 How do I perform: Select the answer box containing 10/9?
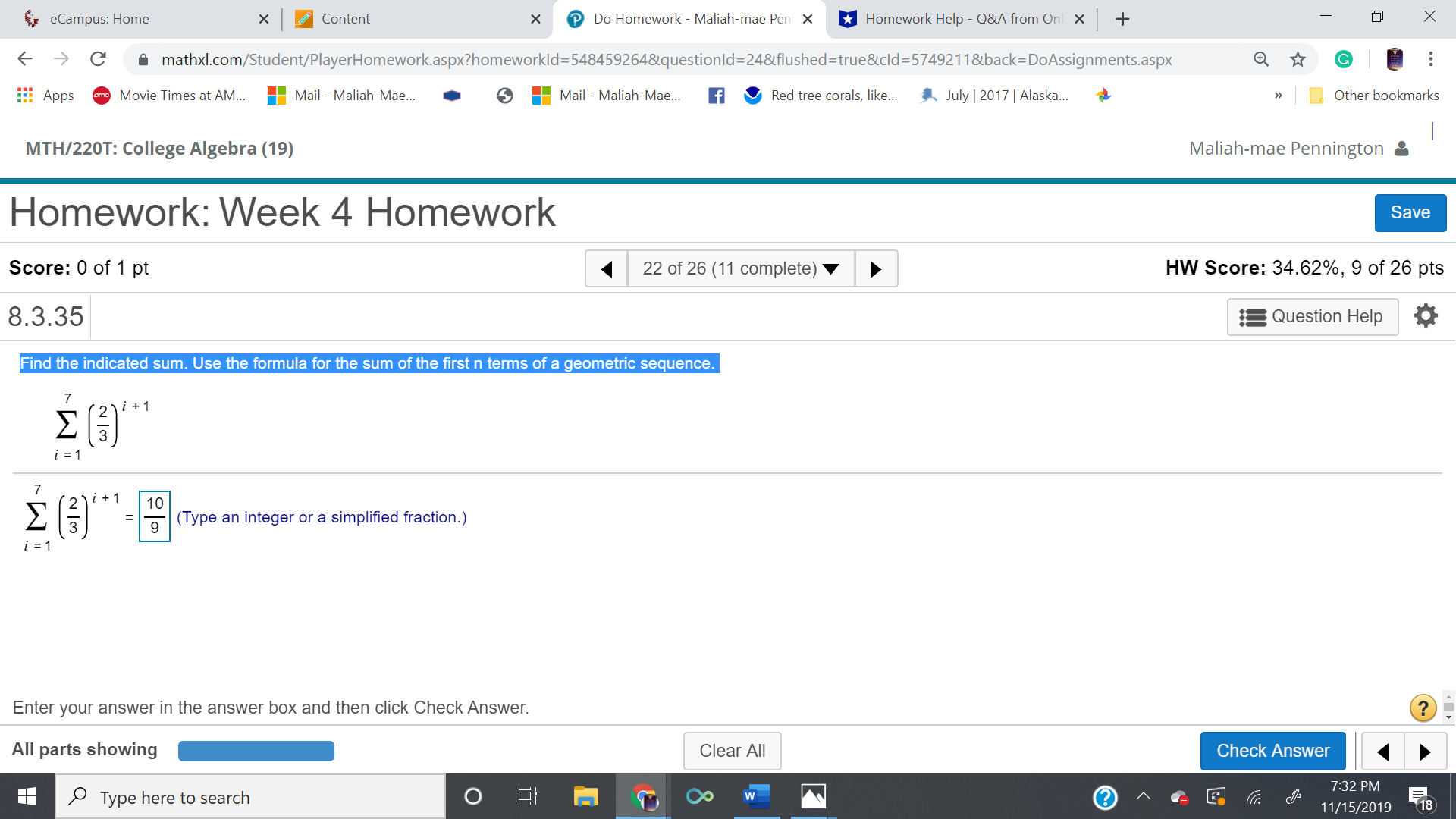pos(154,517)
